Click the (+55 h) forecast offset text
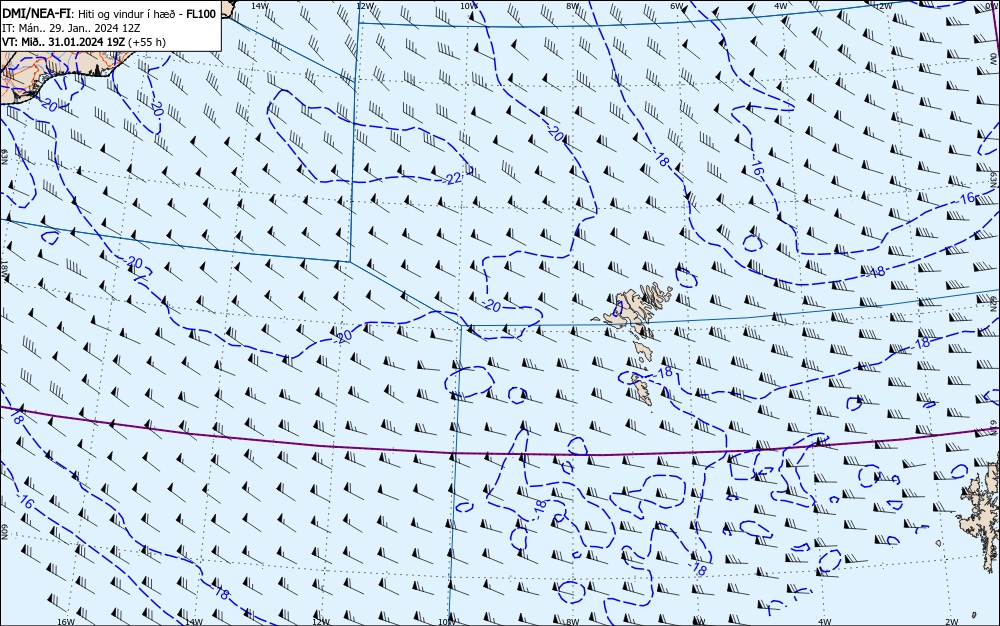Viewport: 1000px width, 626px height. (x=146, y=42)
